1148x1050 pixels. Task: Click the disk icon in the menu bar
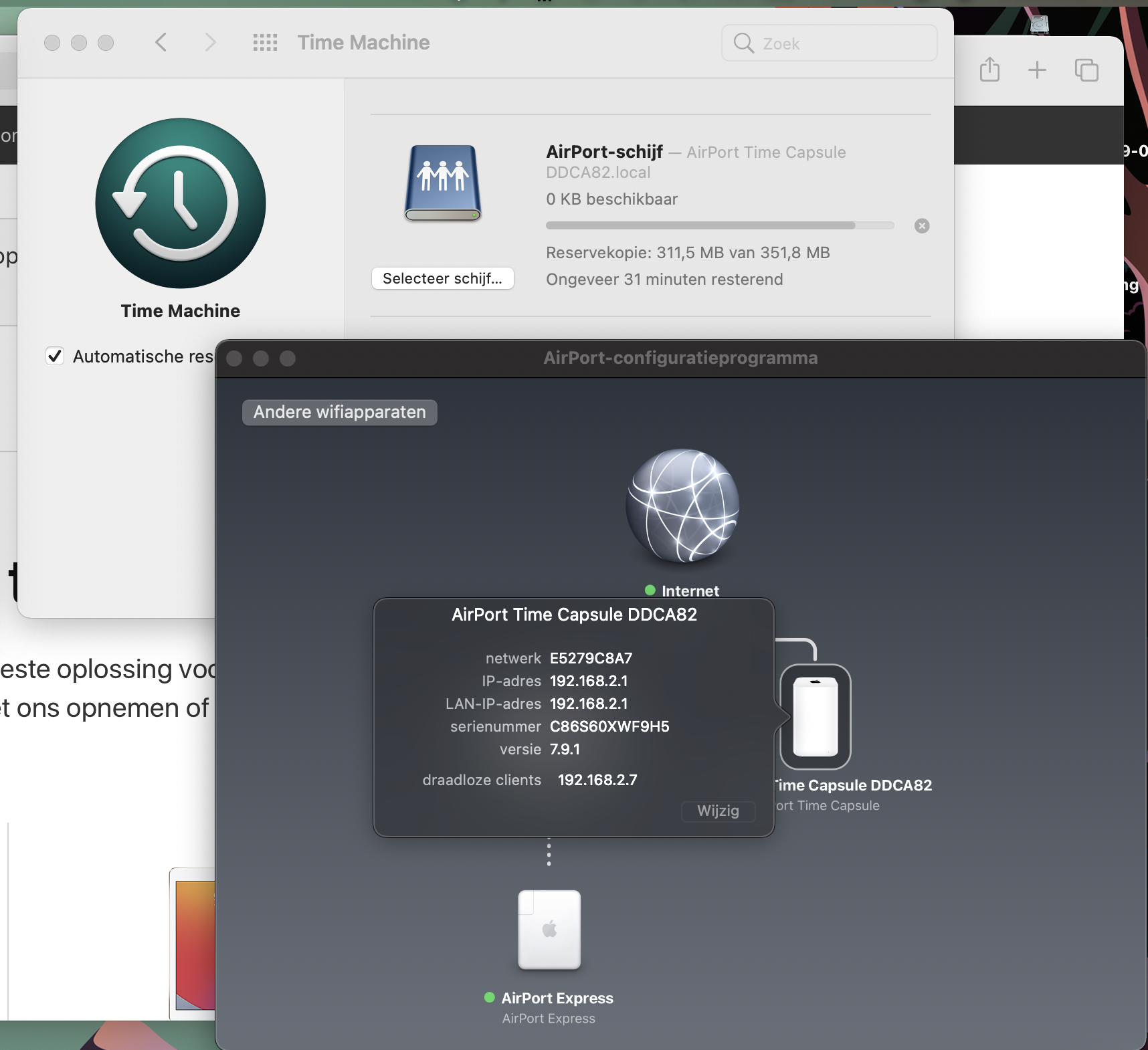[x=1039, y=25]
